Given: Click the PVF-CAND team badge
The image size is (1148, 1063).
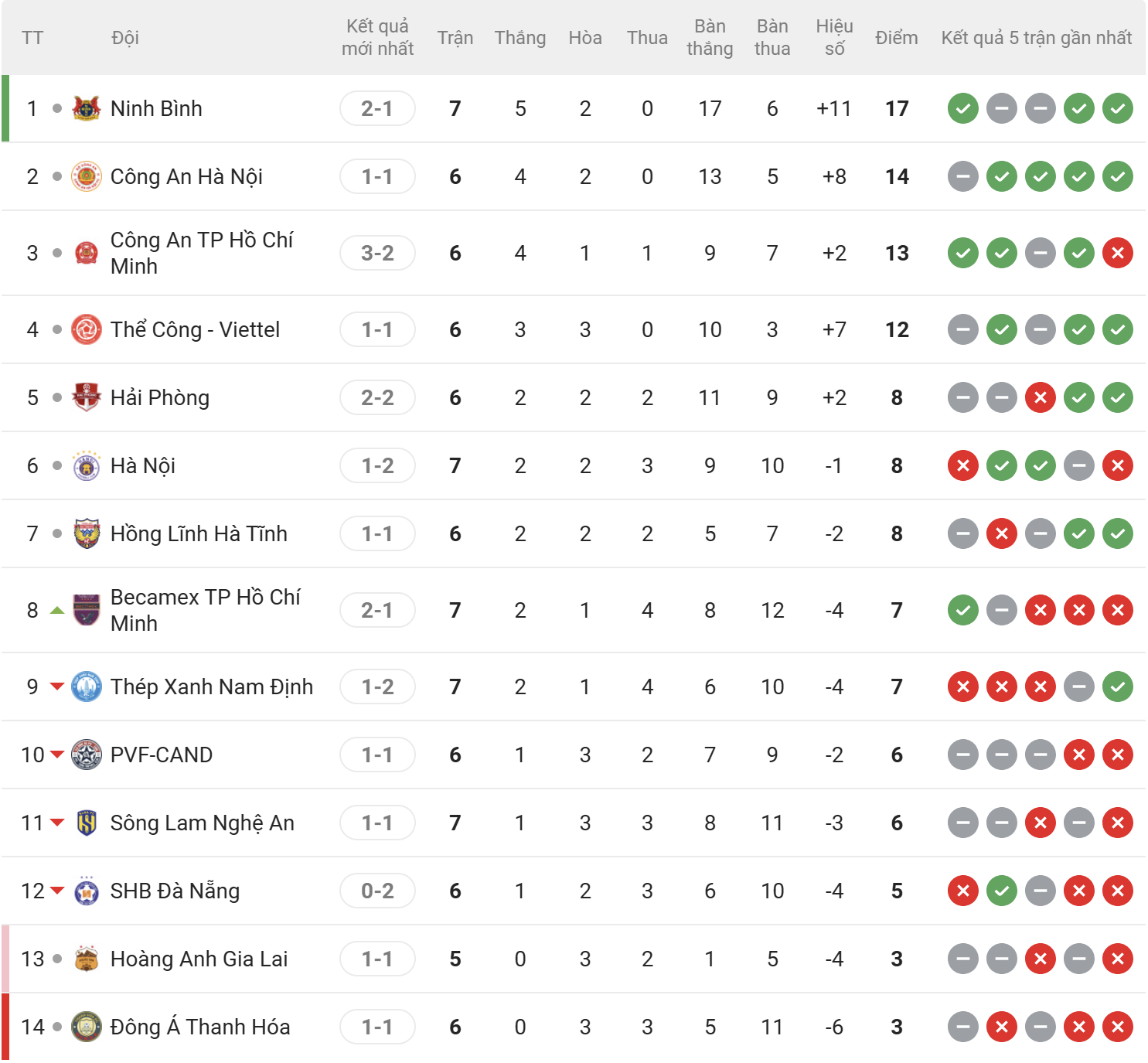Looking at the screenshot, I should [87, 755].
